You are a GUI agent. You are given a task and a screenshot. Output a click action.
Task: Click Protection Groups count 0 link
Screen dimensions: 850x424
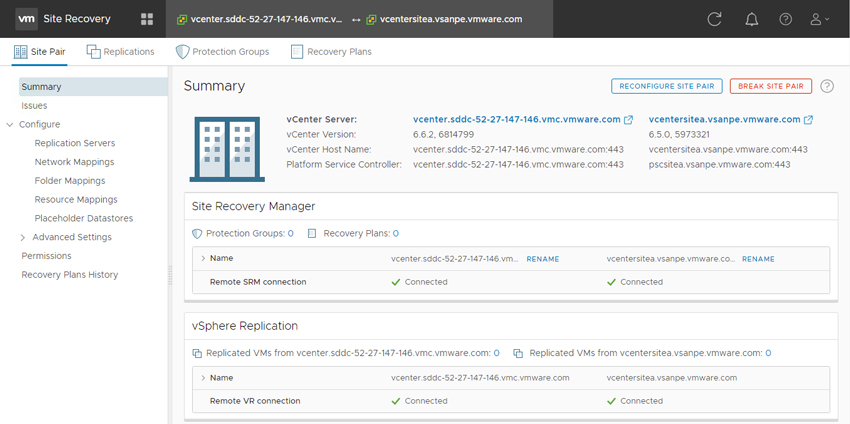coord(291,234)
